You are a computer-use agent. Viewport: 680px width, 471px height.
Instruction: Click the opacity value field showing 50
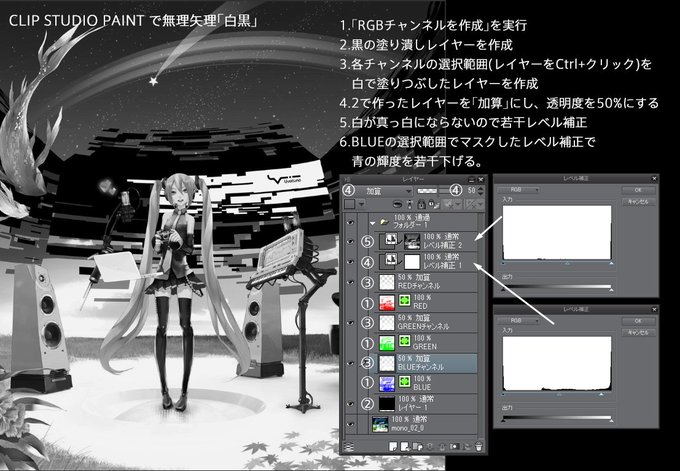(x=471, y=191)
